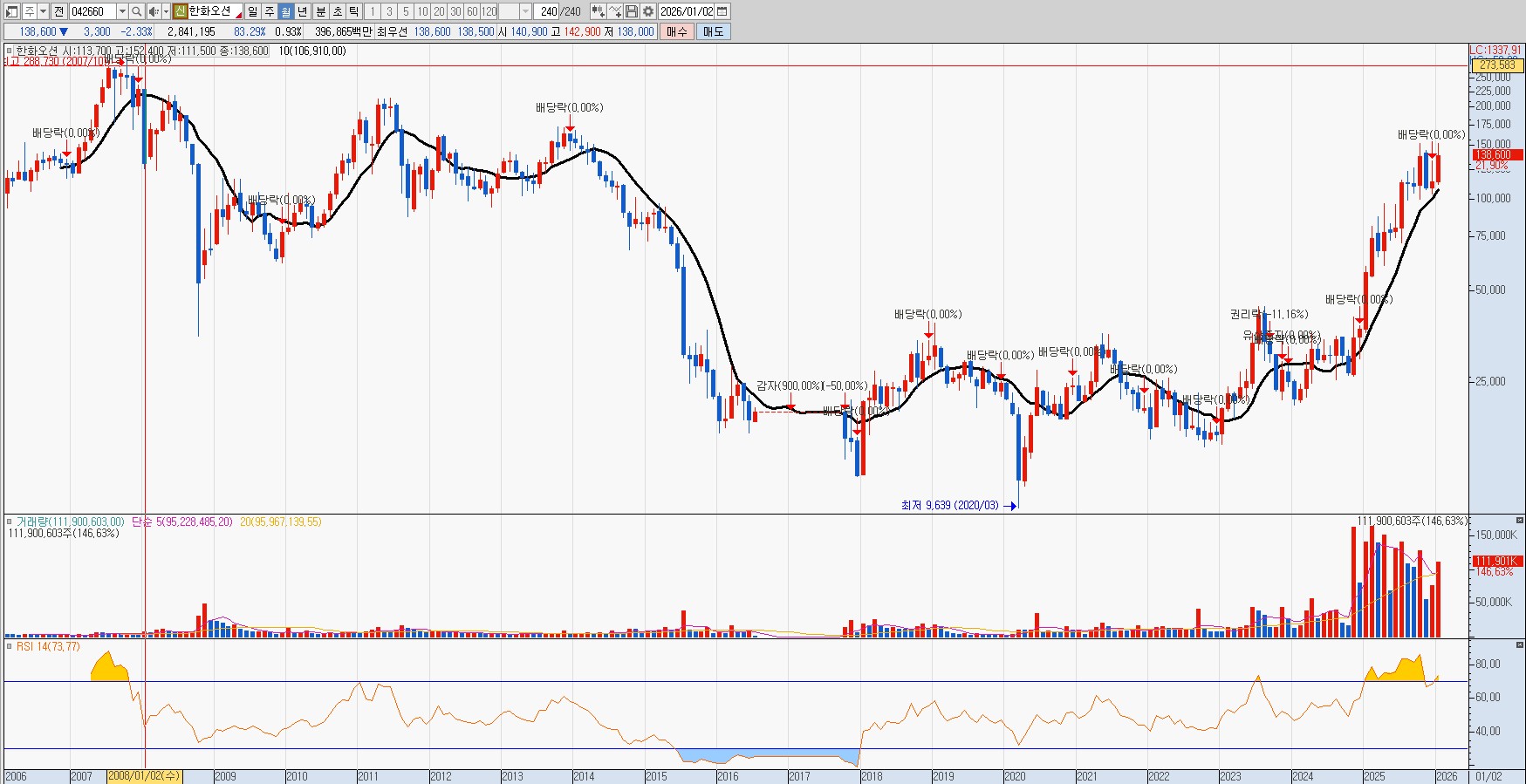This screenshot has height=784, width=1526.
Task: Click the LC:1337.91 indicator text
Action: point(1495,51)
